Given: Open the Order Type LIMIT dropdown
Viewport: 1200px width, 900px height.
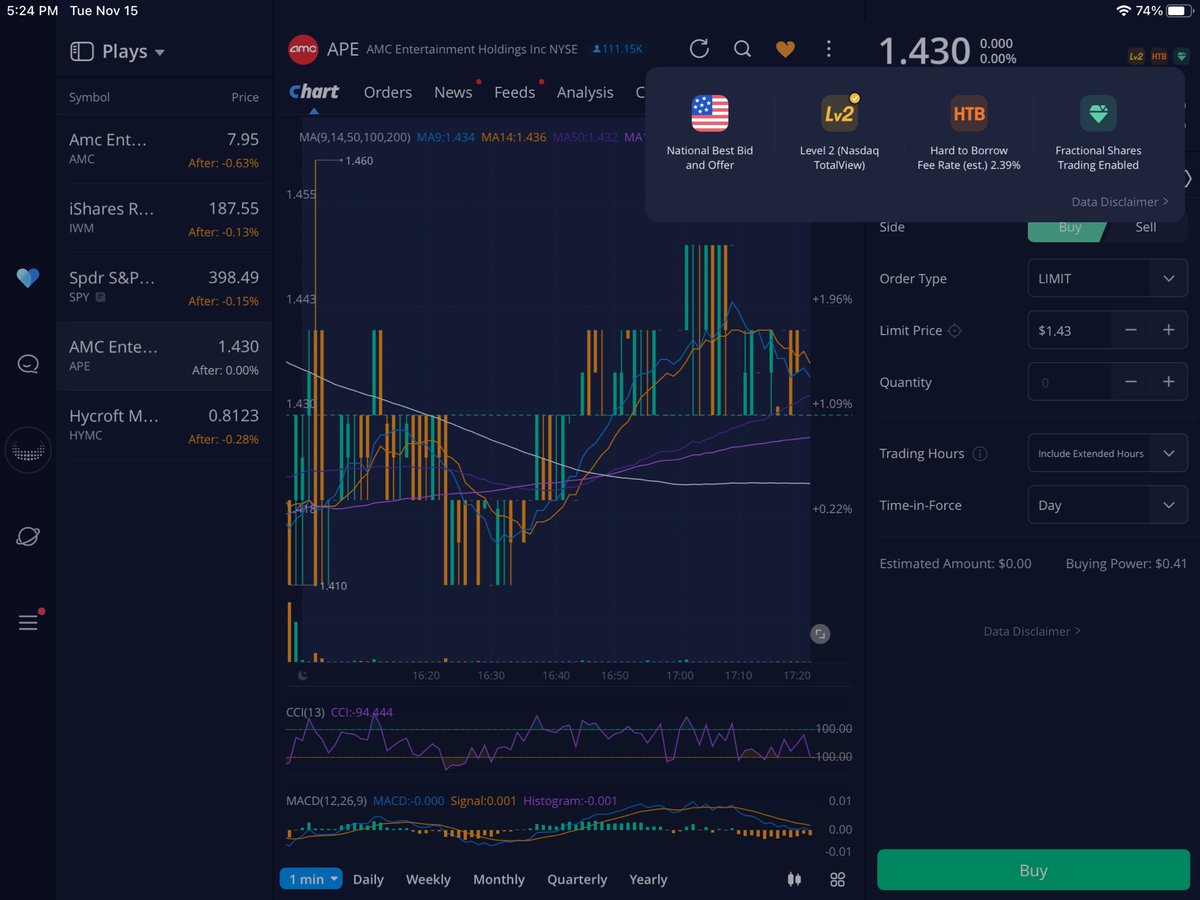Looking at the screenshot, I should (1108, 278).
